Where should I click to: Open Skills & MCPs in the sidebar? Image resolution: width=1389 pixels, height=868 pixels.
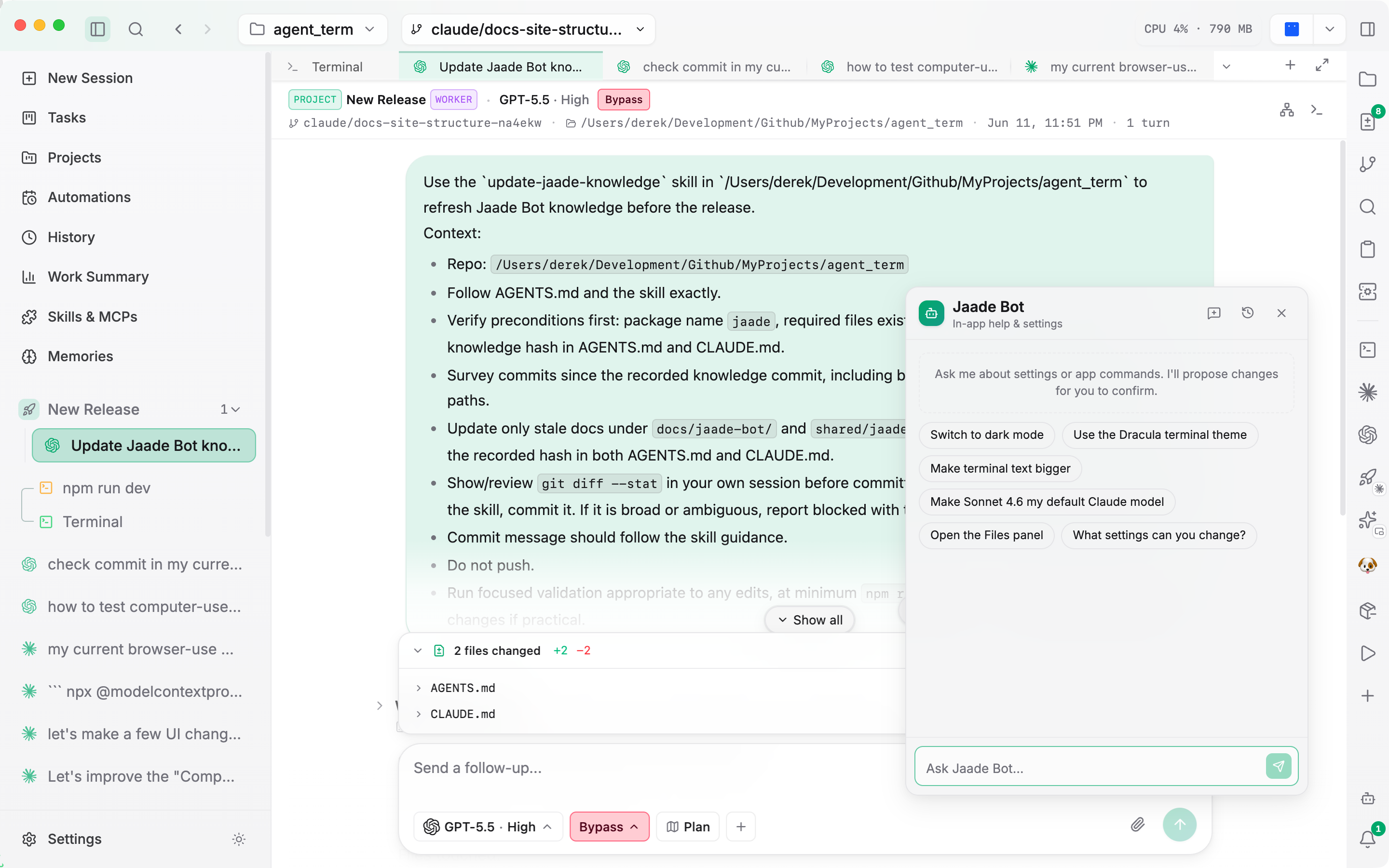(x=136, y=316)
